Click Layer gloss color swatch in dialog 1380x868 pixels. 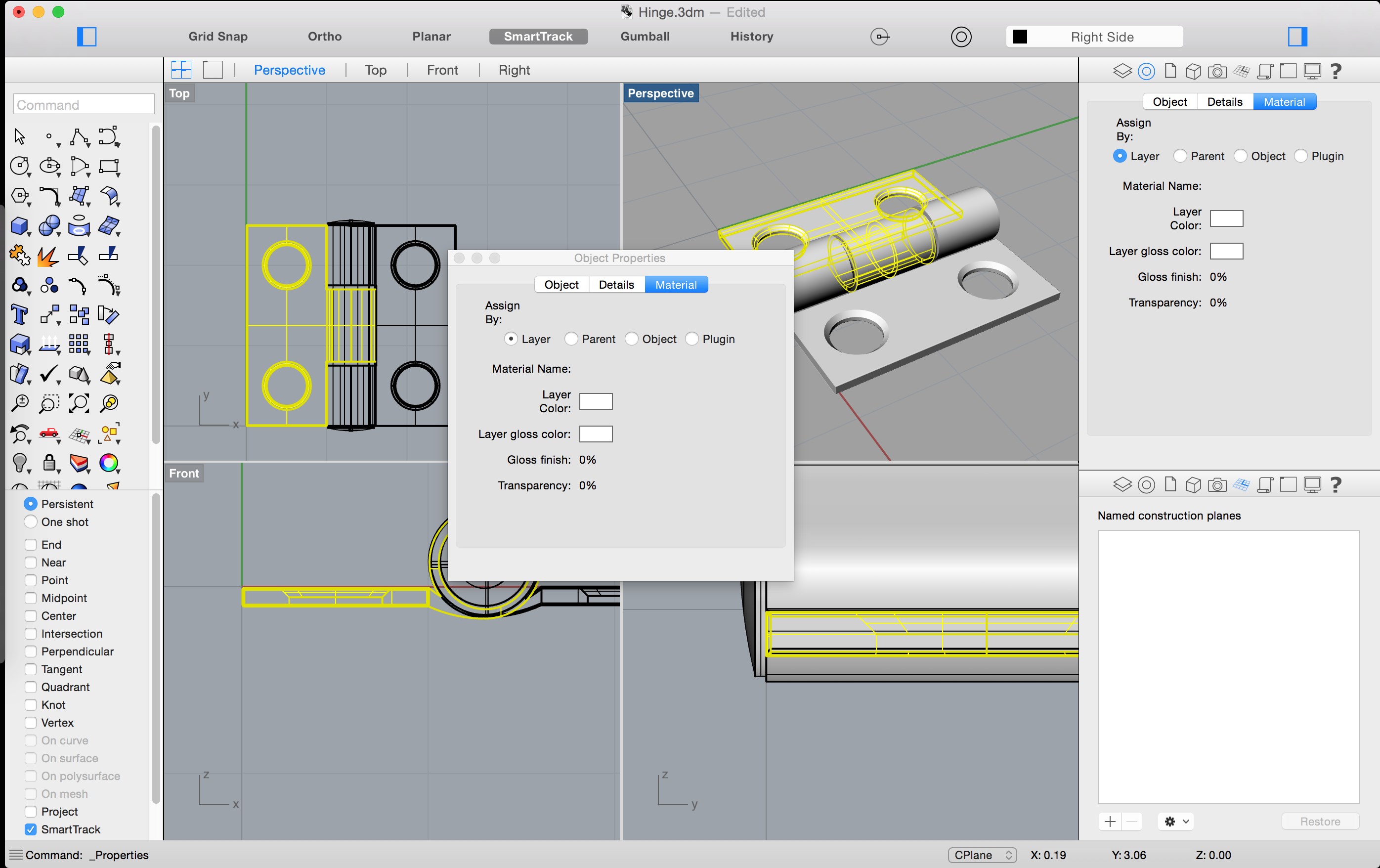[x=596, y=434]
